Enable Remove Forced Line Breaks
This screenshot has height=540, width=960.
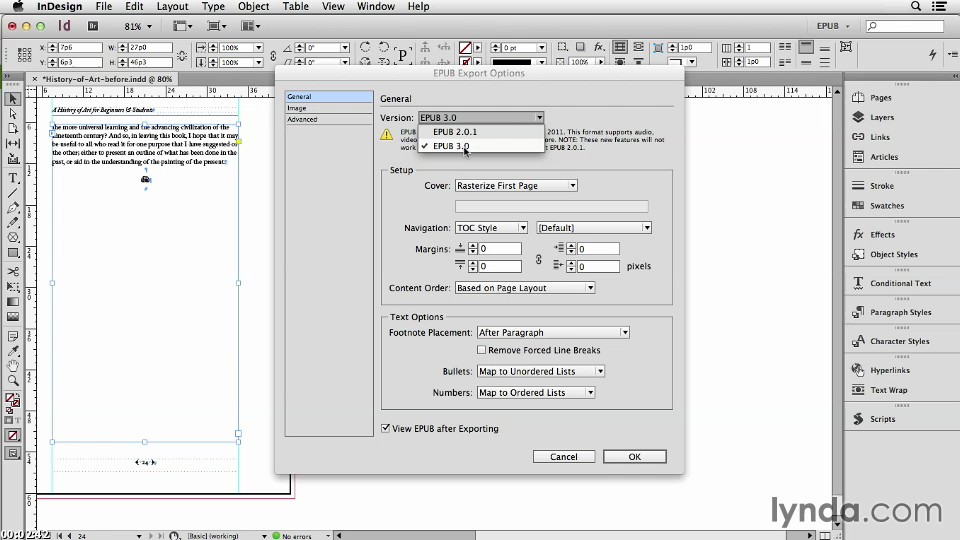point(481,350)
